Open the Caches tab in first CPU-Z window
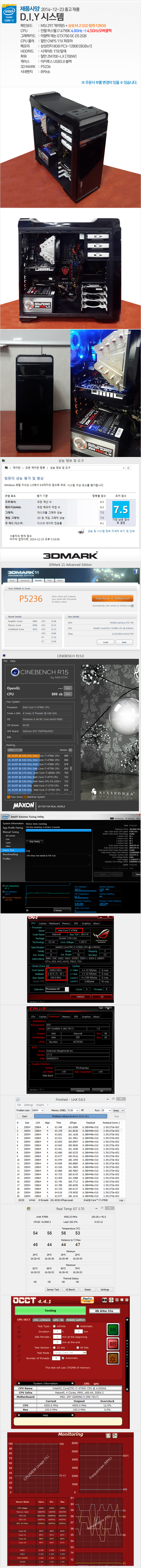This screenshot has height=1568, width=141. pos(43,923)
